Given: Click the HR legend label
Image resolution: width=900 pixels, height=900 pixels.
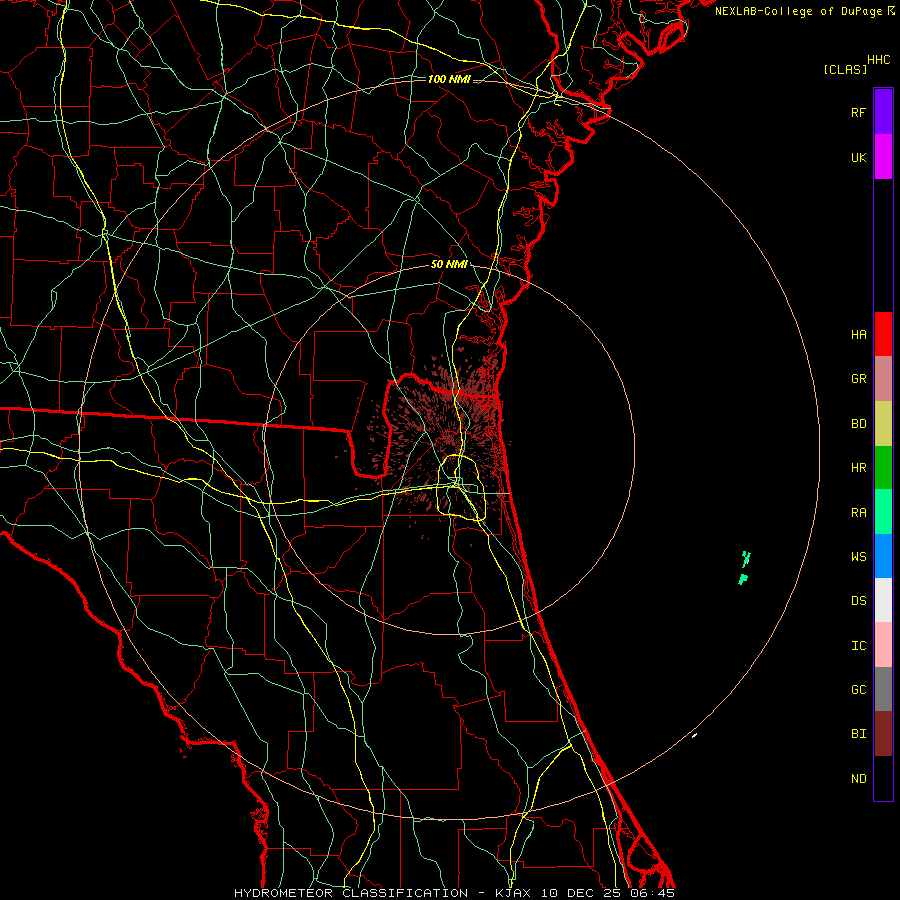Looking at the screenshot, I should [858, 468].
